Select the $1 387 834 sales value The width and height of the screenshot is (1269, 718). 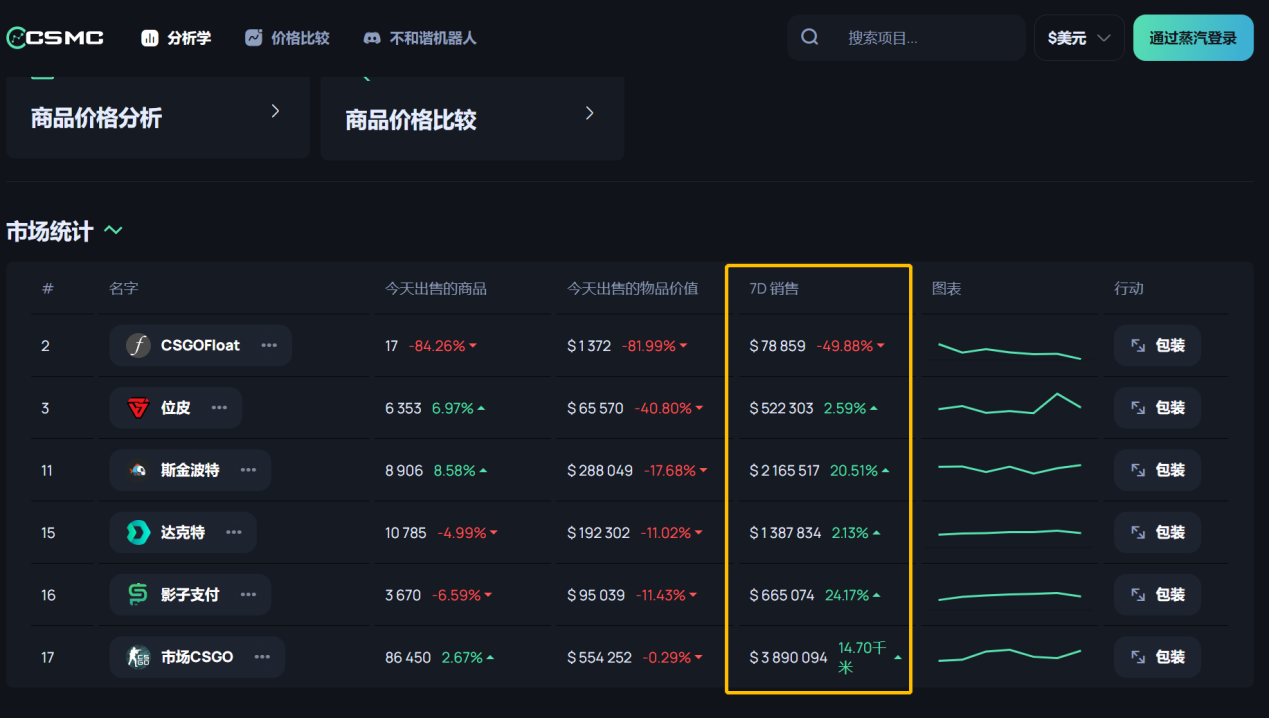pyautogui.click(x=785, y=532)
